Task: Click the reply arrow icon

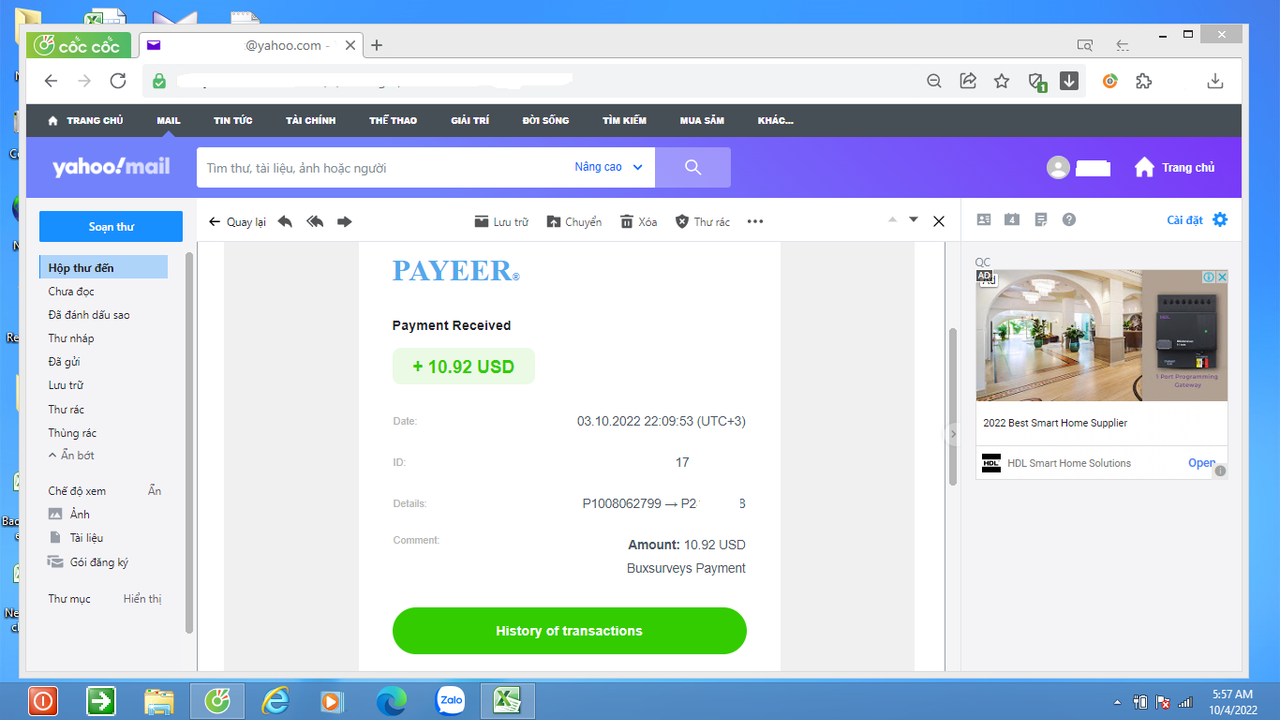Action: click(x=285, y=222)
